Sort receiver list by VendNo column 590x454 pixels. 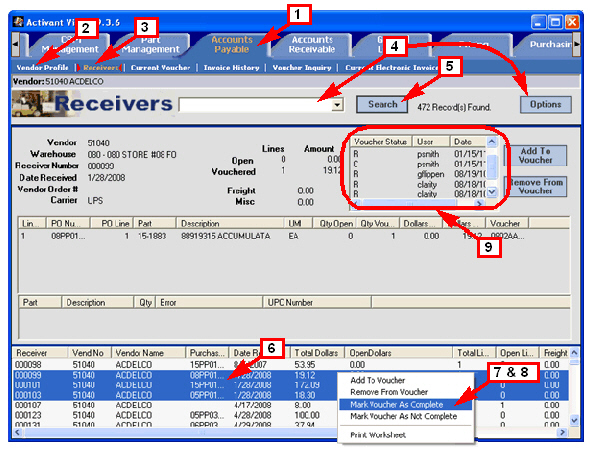click(90, 353)
